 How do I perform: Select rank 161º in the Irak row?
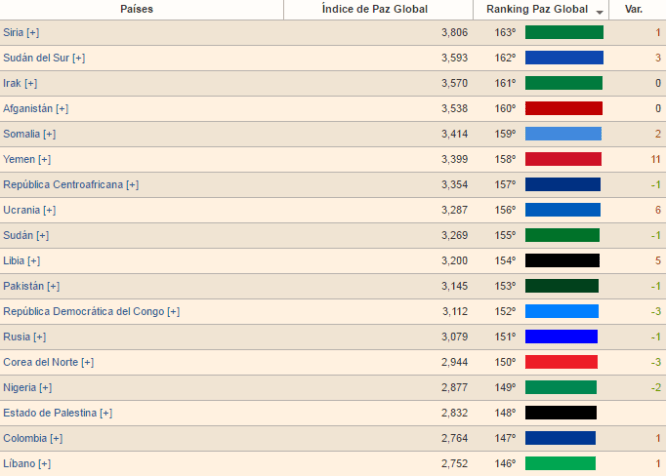point(505,83)
